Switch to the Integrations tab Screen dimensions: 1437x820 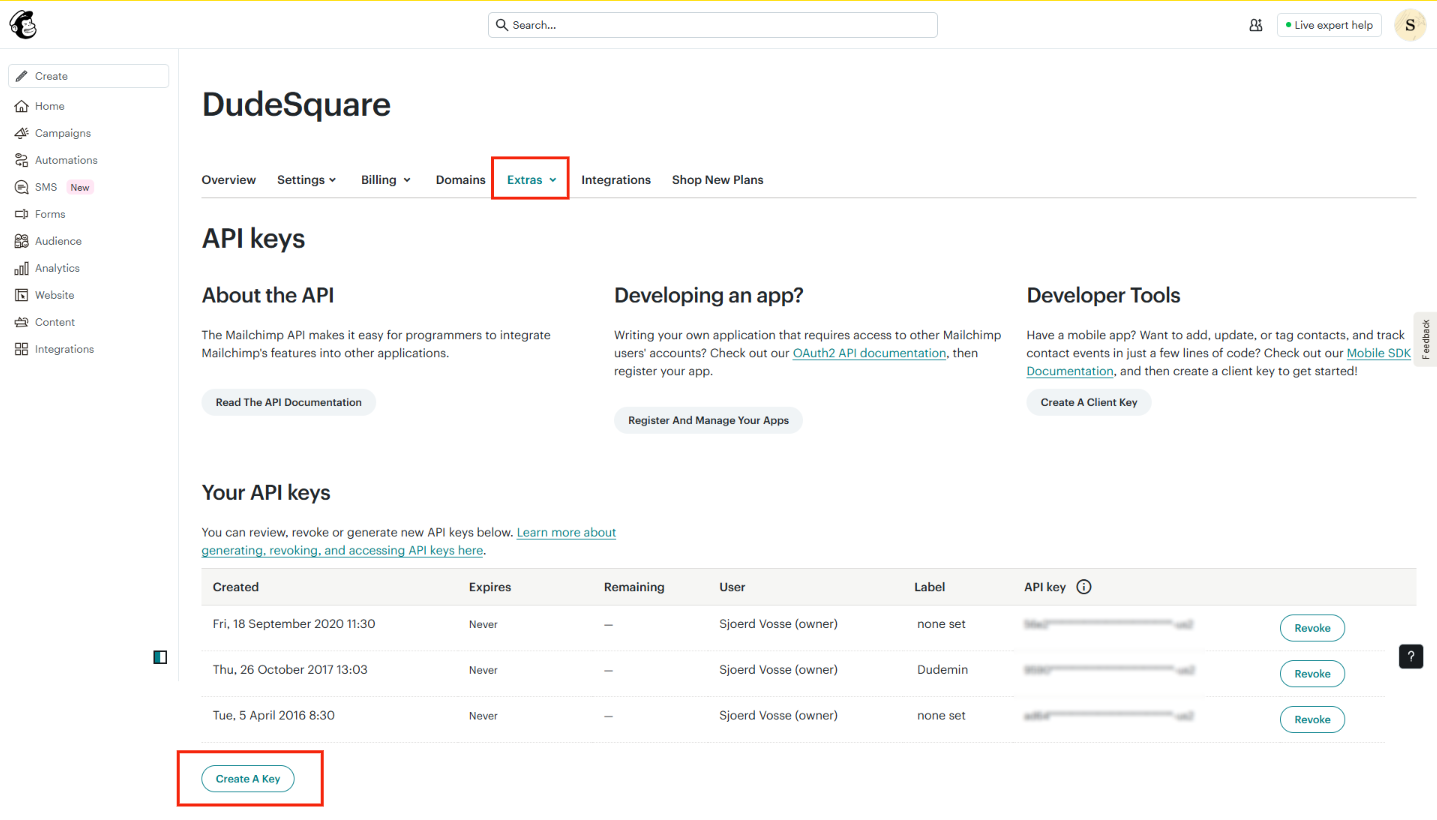click(616, 180)
